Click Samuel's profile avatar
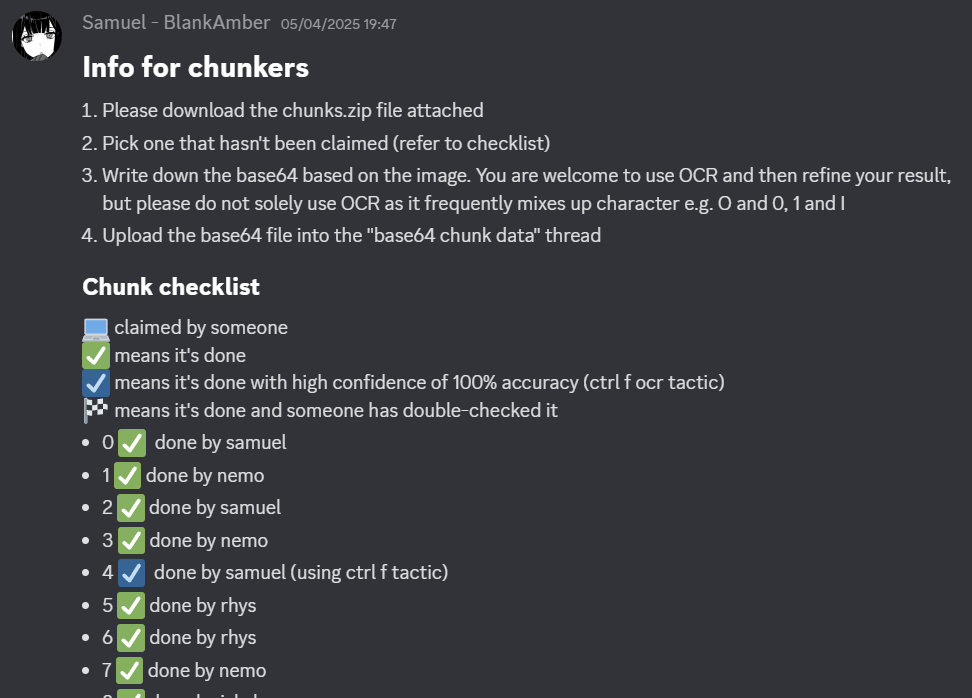Viewport: 972px width, 698px height. click(x=36, y=35)
